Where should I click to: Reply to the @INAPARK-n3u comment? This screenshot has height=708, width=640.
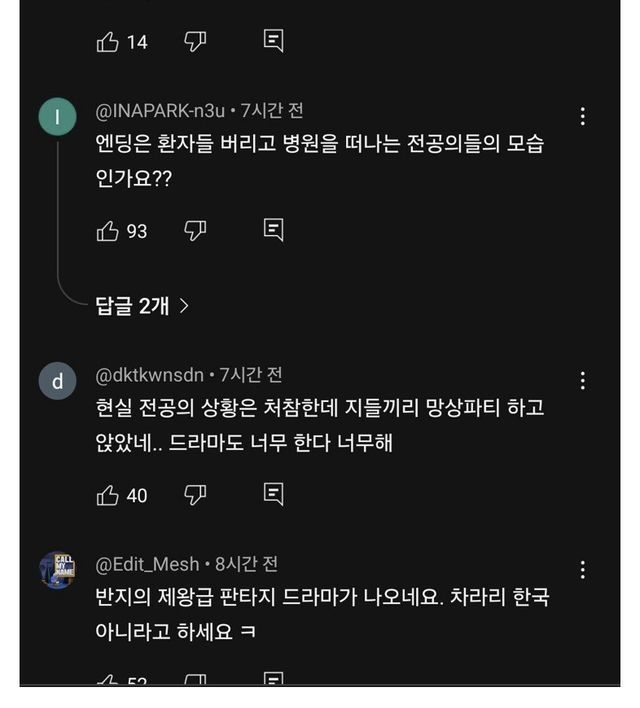(273, 231)
